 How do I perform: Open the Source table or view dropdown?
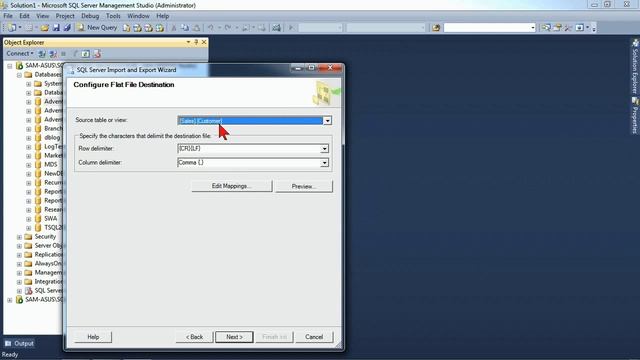[x=327, y=121]
